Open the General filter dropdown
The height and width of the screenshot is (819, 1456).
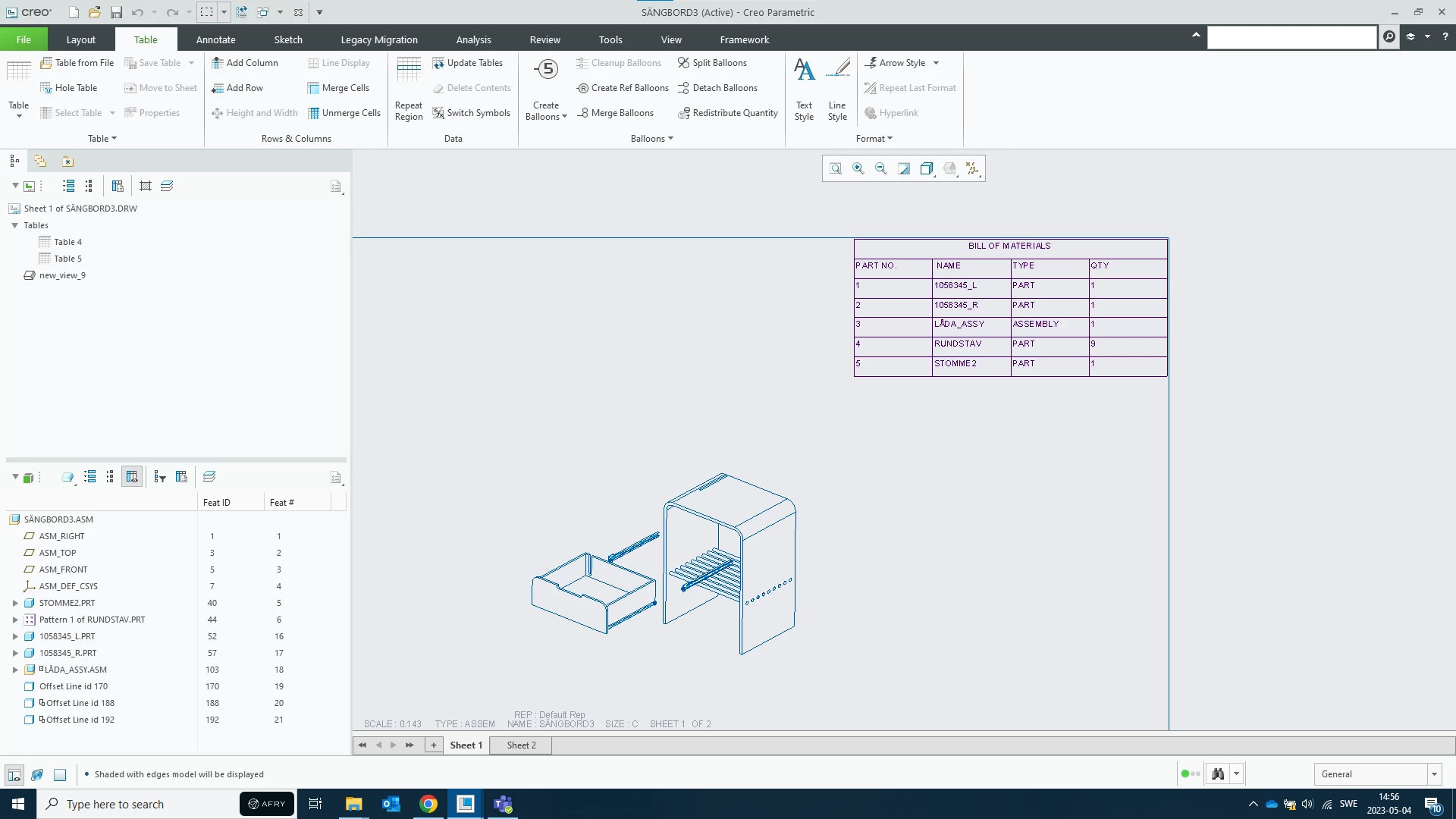pyautogui.click(x=1434, y=774)
